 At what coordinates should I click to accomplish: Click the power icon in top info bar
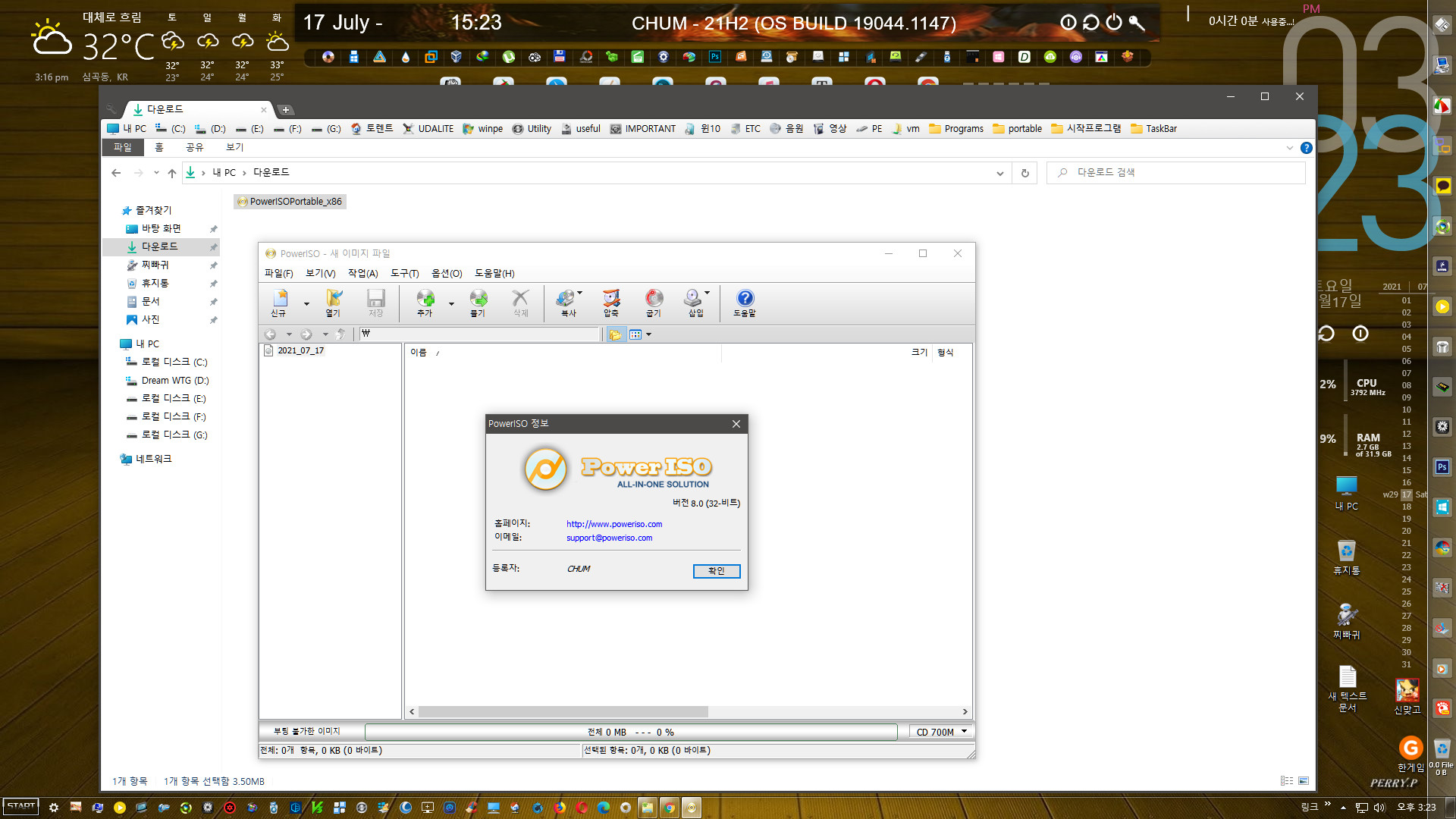point(1113,23)
